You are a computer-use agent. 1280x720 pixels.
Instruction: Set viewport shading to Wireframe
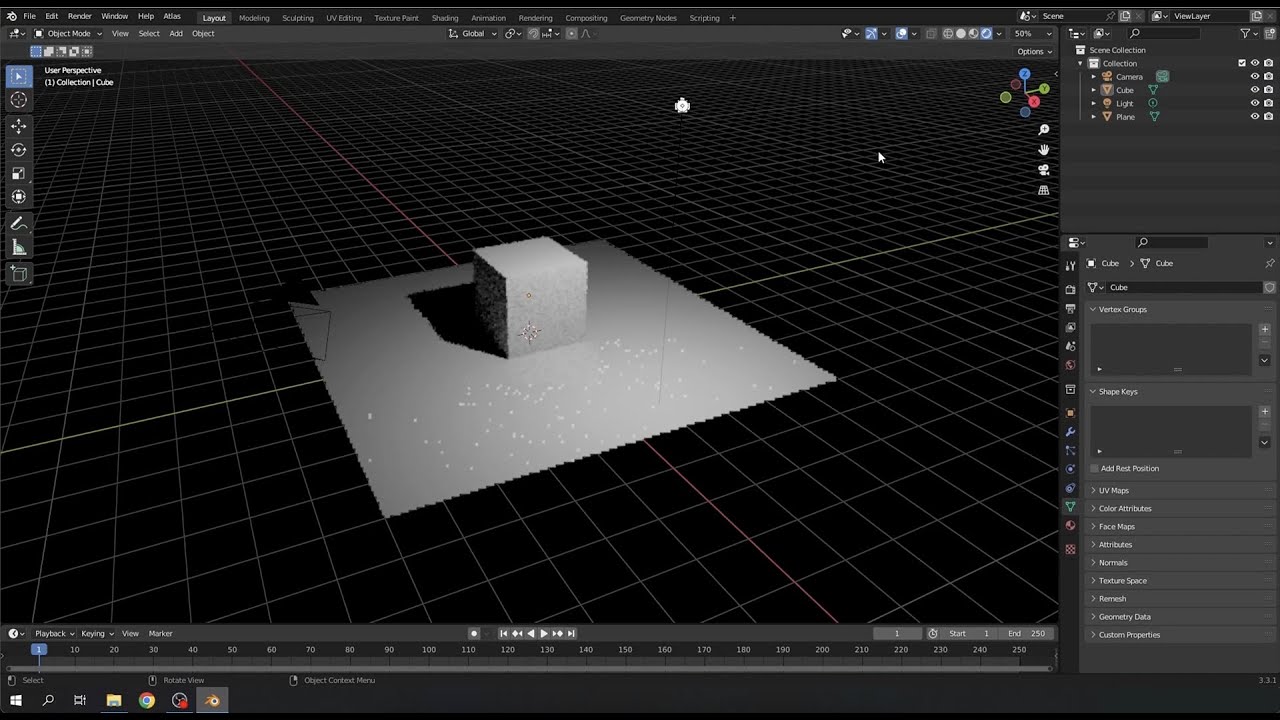coord(948,33)
